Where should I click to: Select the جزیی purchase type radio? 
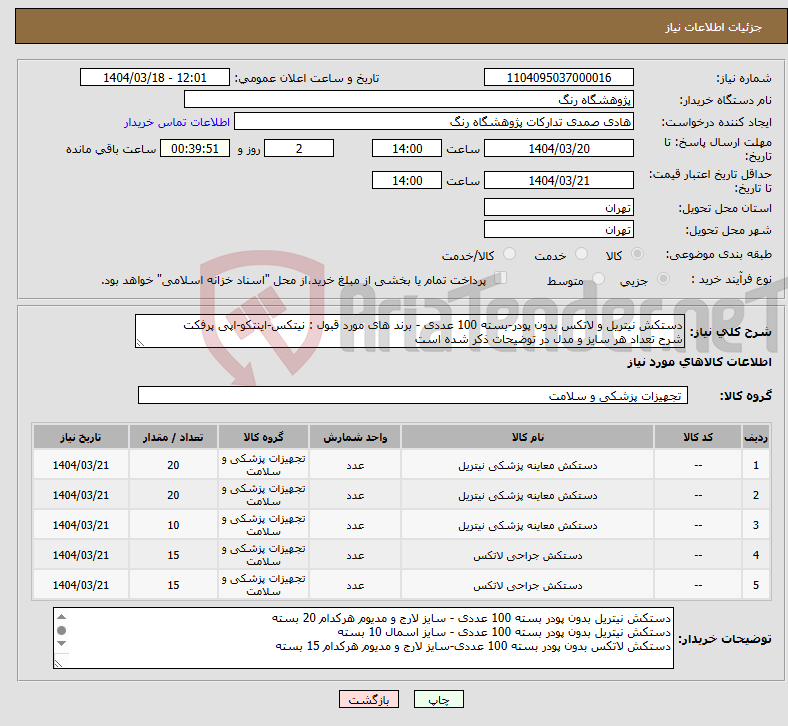663,279
